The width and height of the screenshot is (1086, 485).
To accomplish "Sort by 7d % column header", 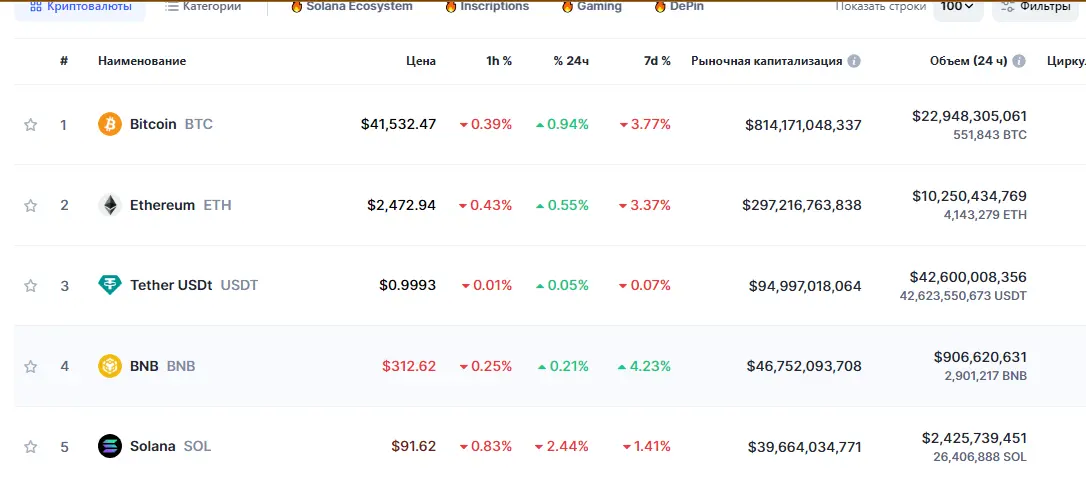I will 657,61.
